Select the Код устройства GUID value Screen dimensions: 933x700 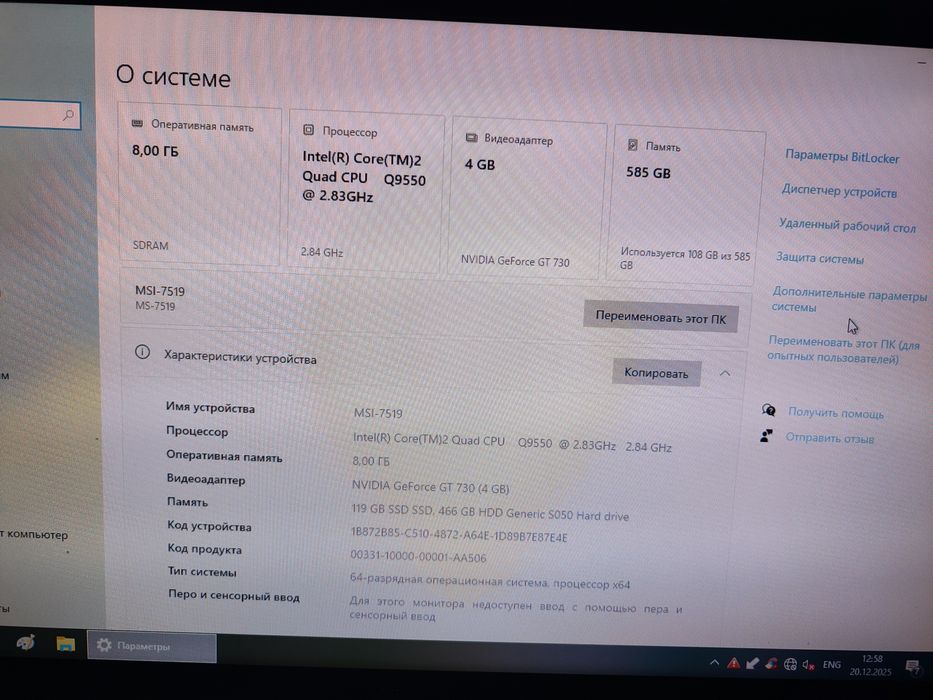[x=459, y=535]
